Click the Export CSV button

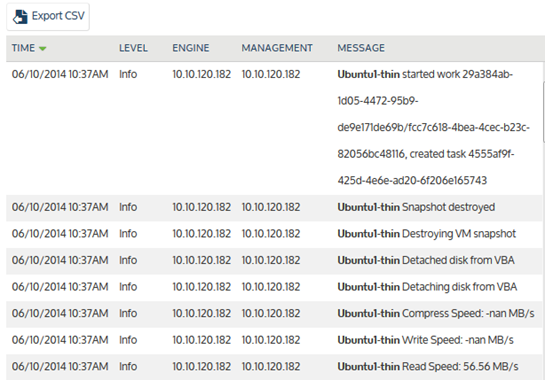pos(48,16)
